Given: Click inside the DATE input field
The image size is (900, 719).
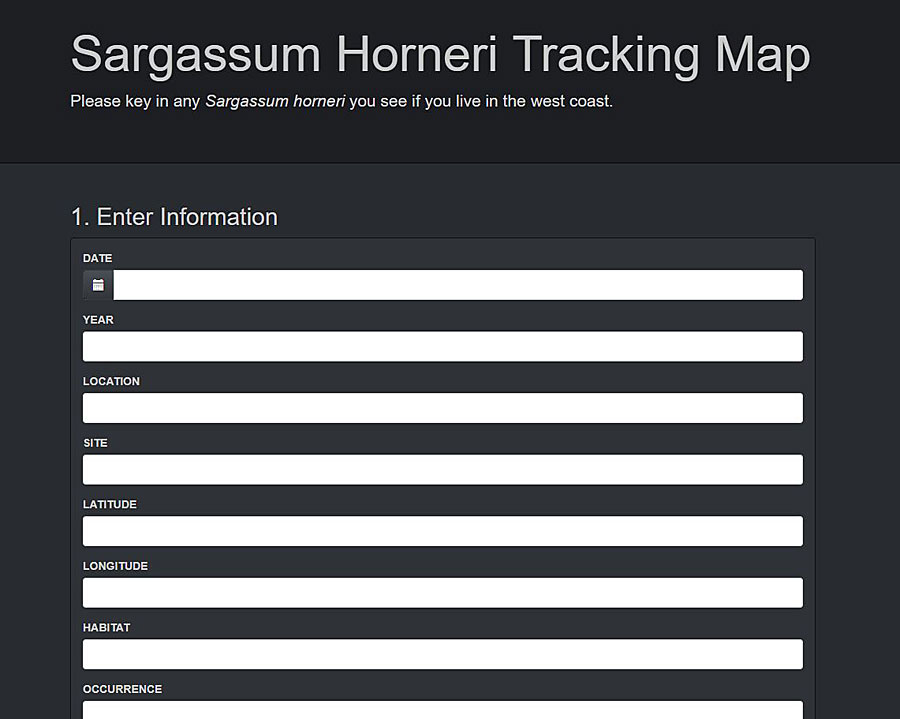Looking at the screenshot, I should [450, 284].
